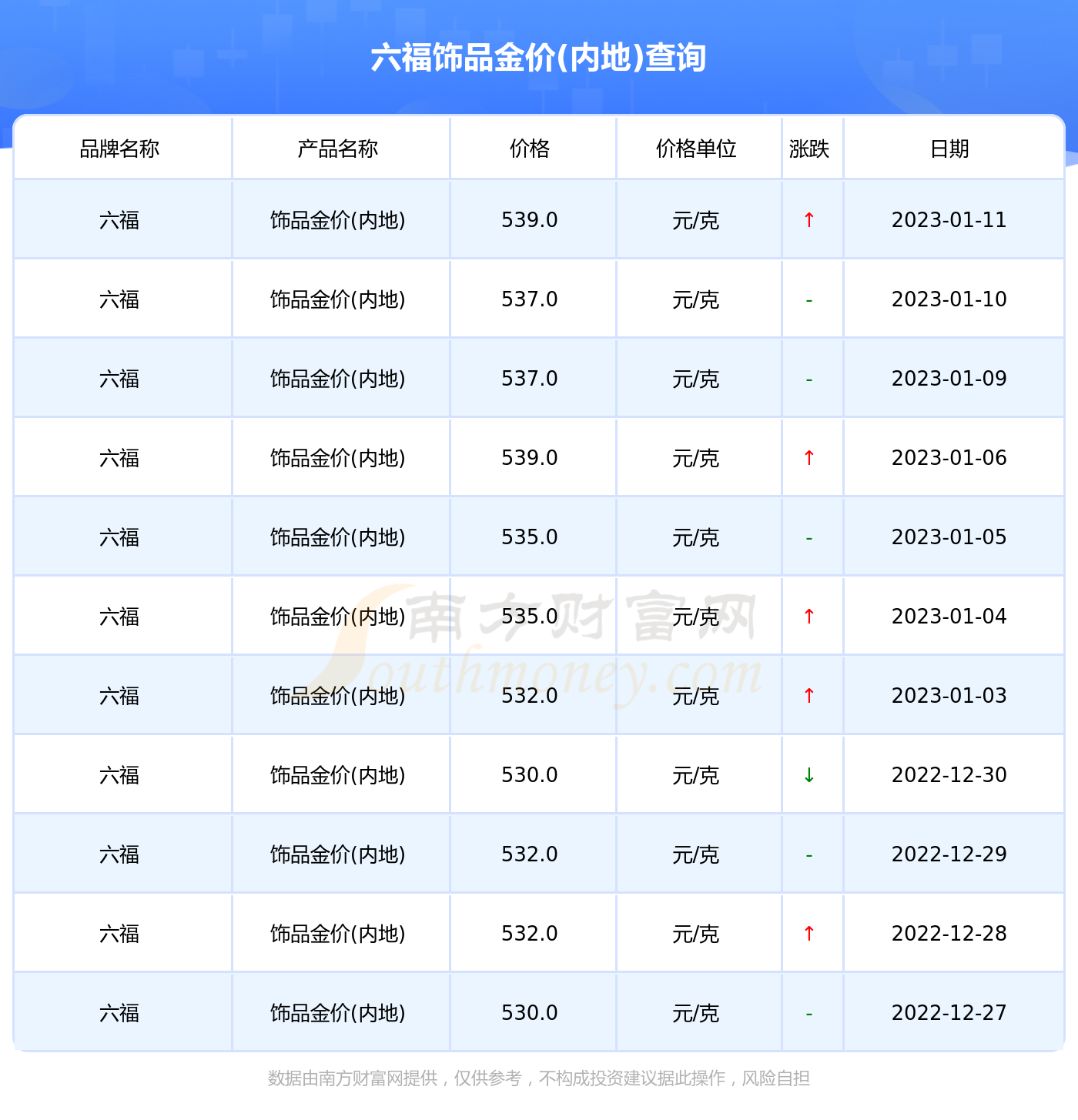
Task: Select the date cell 2022-12-29
Action: click(949, 854)
